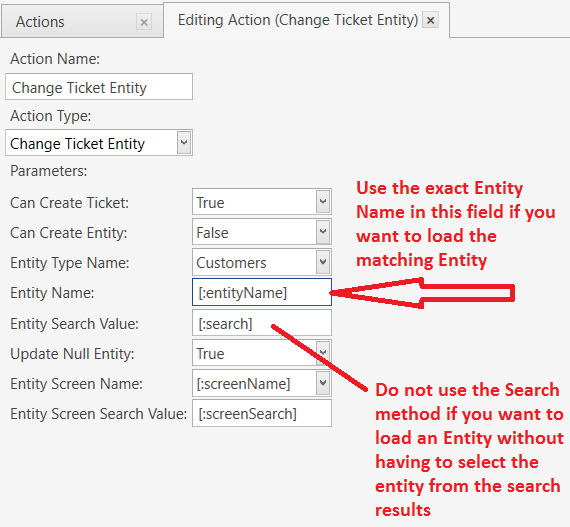The height and width of the screenshot is (527, 570).
Task: Expand the Can Create Entity dropdown arrow
Action: pyautogui.click(x=323, y=232)
